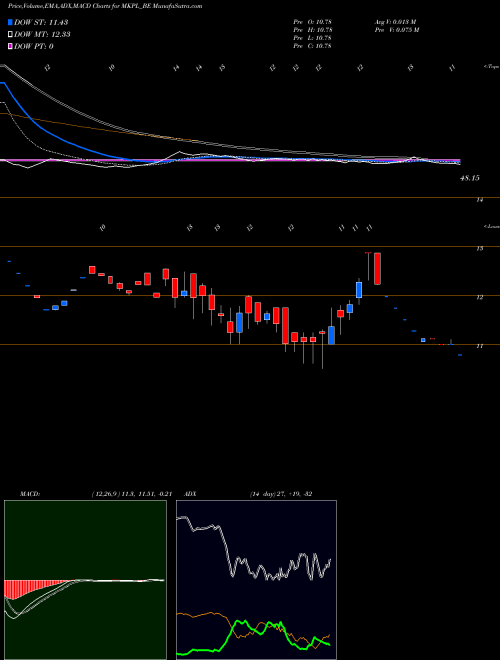
Task: Click the tall red candle peaking near 13
Action: [x=378, y=269]
